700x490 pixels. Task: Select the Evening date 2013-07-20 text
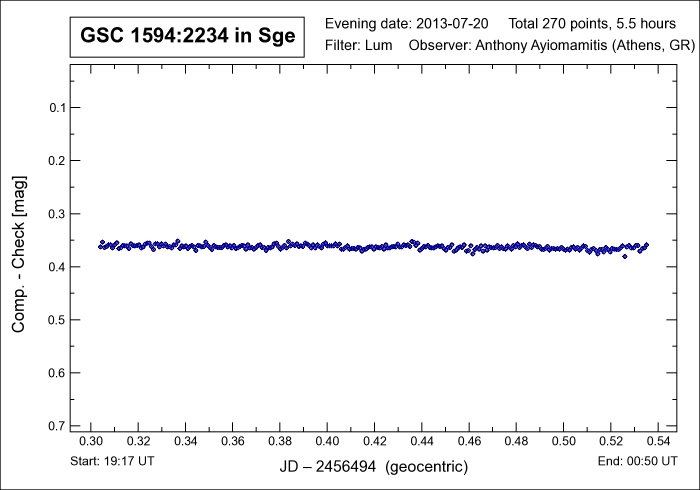tap(407, 23)
